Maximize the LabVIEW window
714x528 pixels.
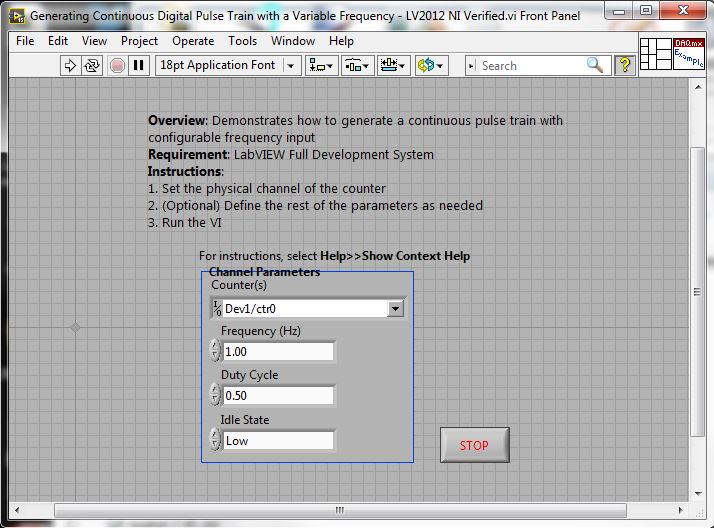pos(646,10)
